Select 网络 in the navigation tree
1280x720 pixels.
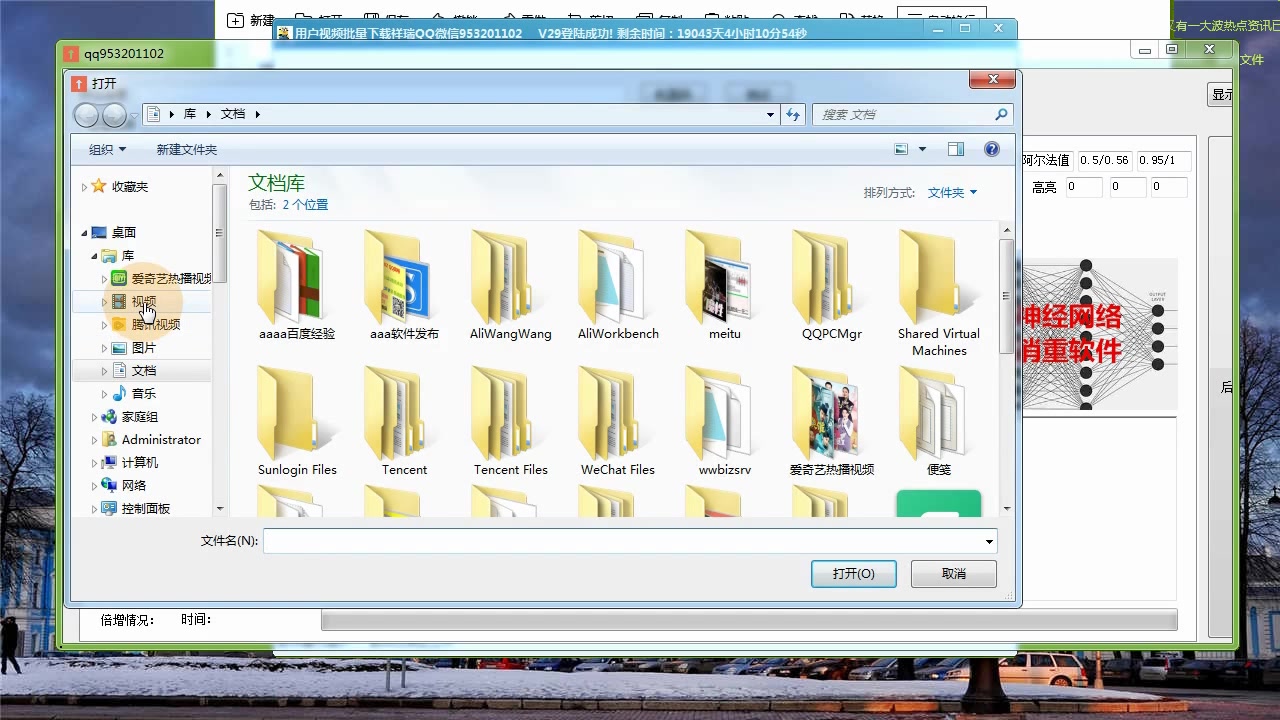(134, 485)
